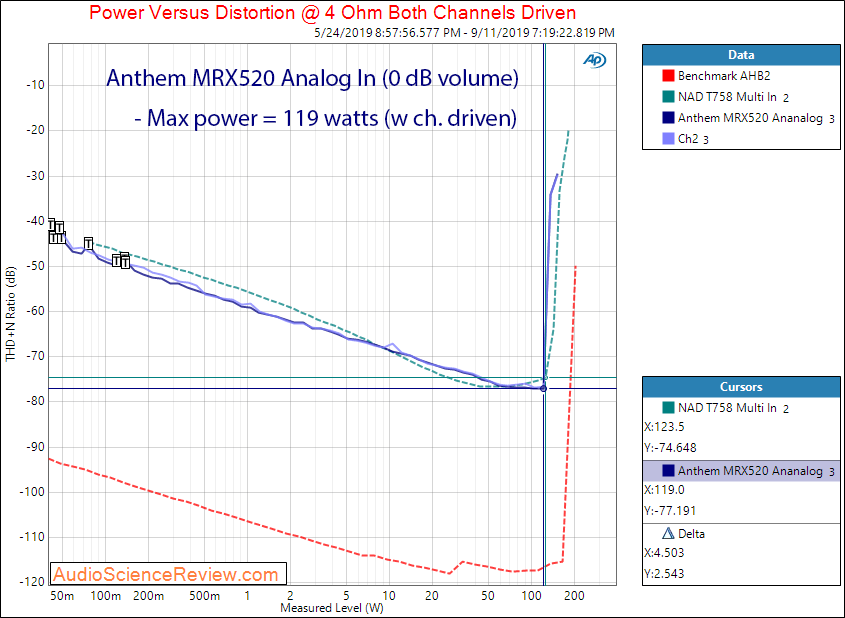Screen dimensions: 845x618
Task: Select the Benchmark AHB2 legend entry
Action: click(x=724, y=76)
